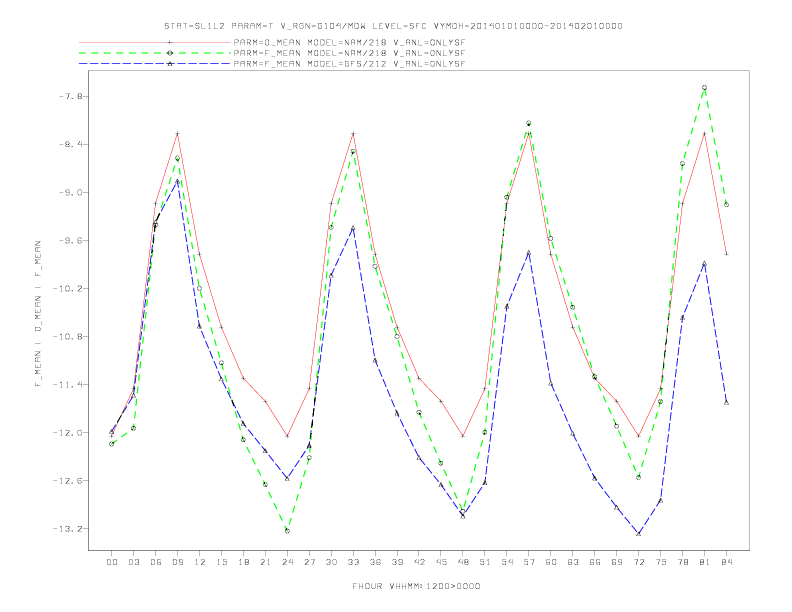This screenshot has height=612, width=792.
Task: Click the 36 x-axis tick label
Action: pyautogui.click(x=375, y=562)
